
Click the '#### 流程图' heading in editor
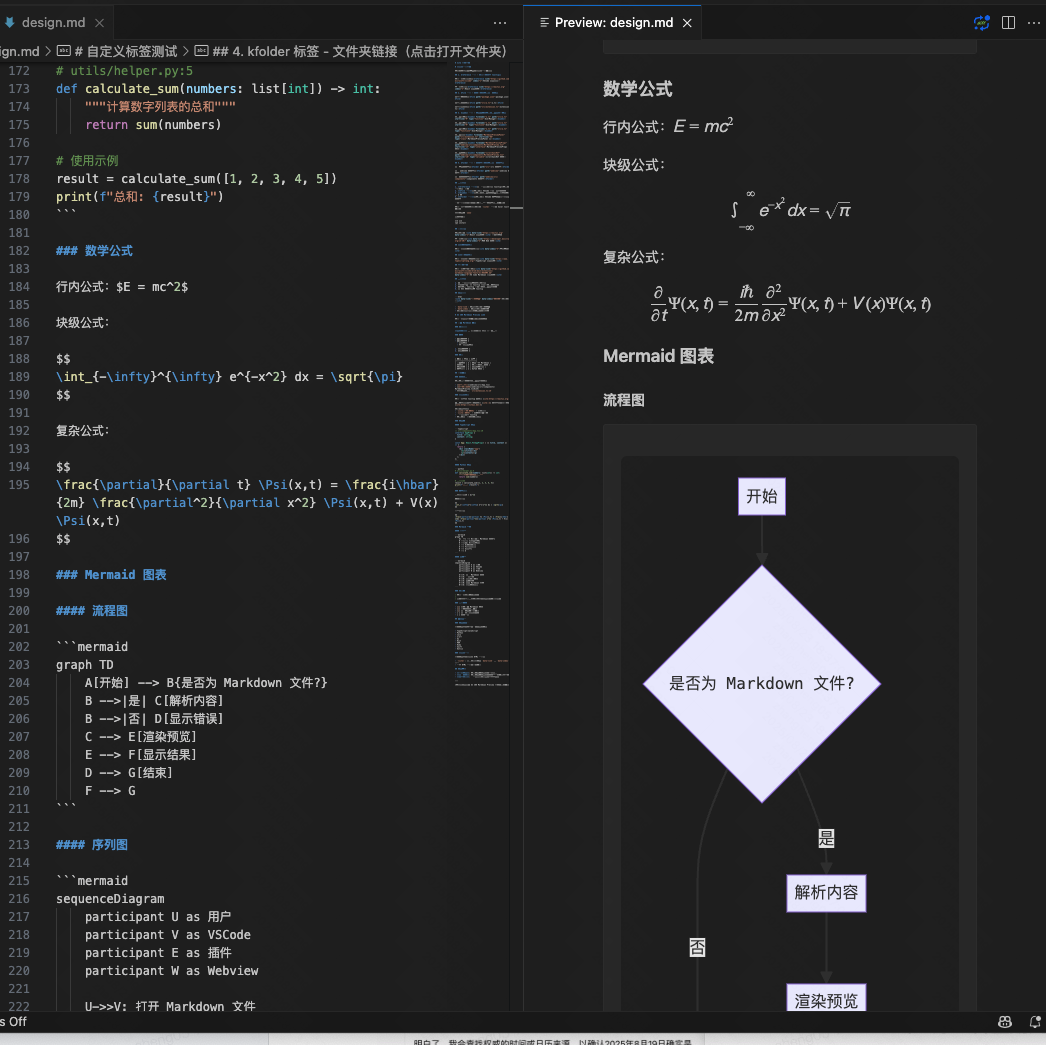click(91, 611)
